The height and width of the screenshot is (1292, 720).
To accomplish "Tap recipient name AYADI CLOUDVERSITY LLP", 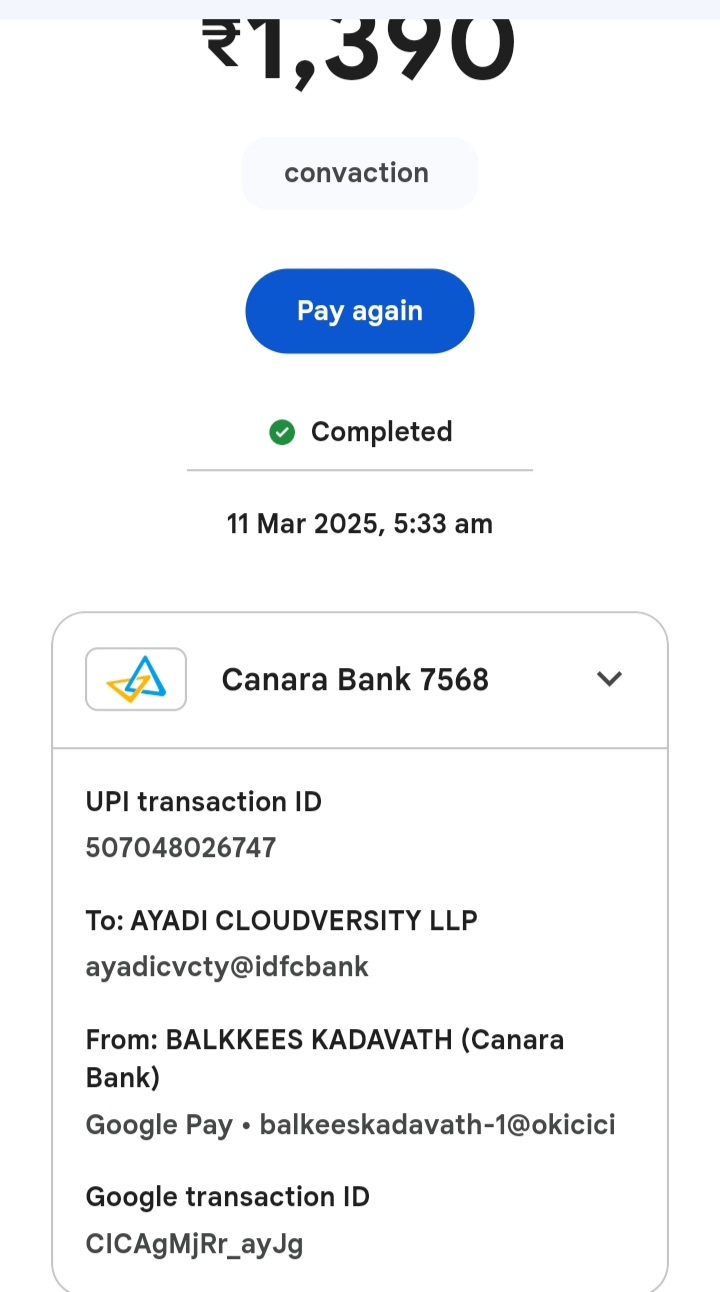I will (304, 920).
